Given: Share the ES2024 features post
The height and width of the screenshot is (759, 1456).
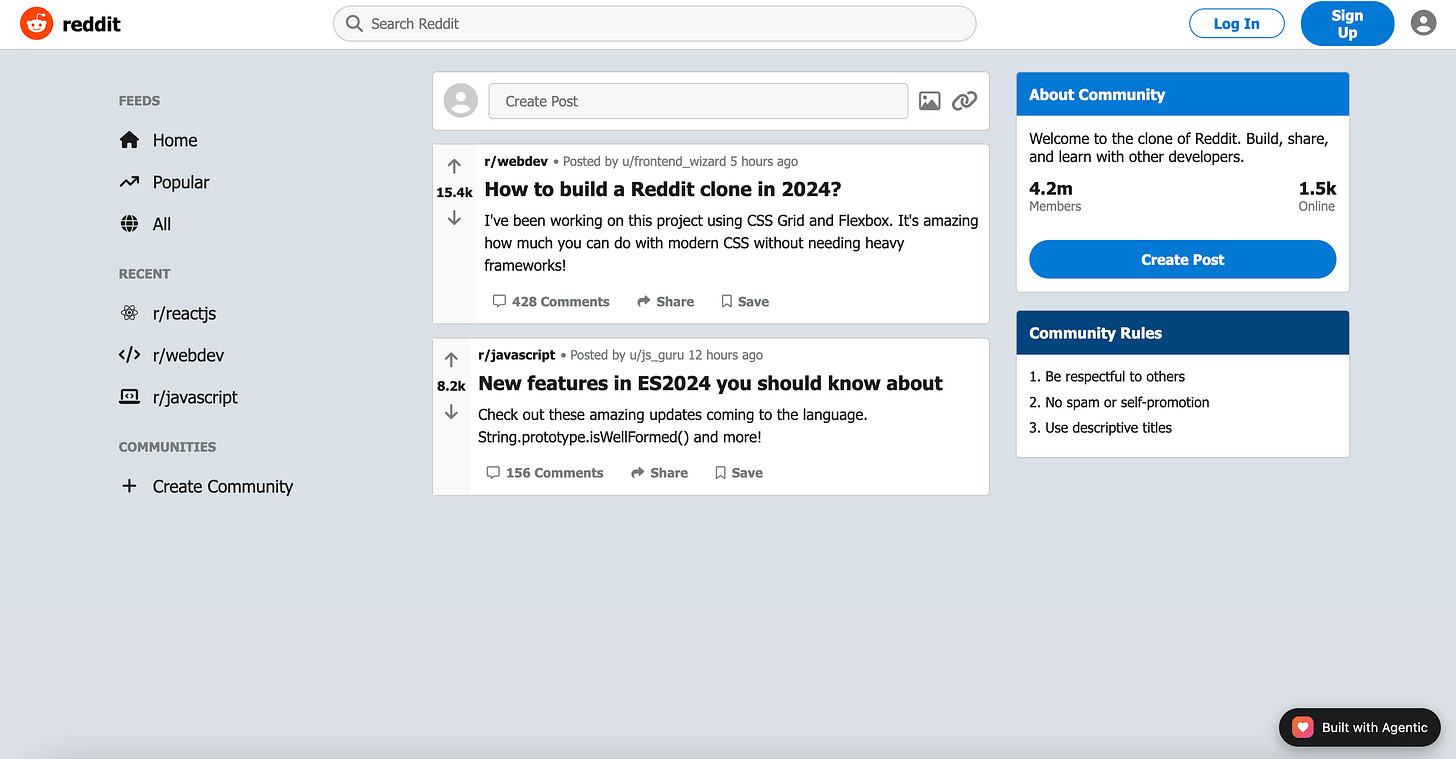Looking at the screenshot, I should [659, 473].
